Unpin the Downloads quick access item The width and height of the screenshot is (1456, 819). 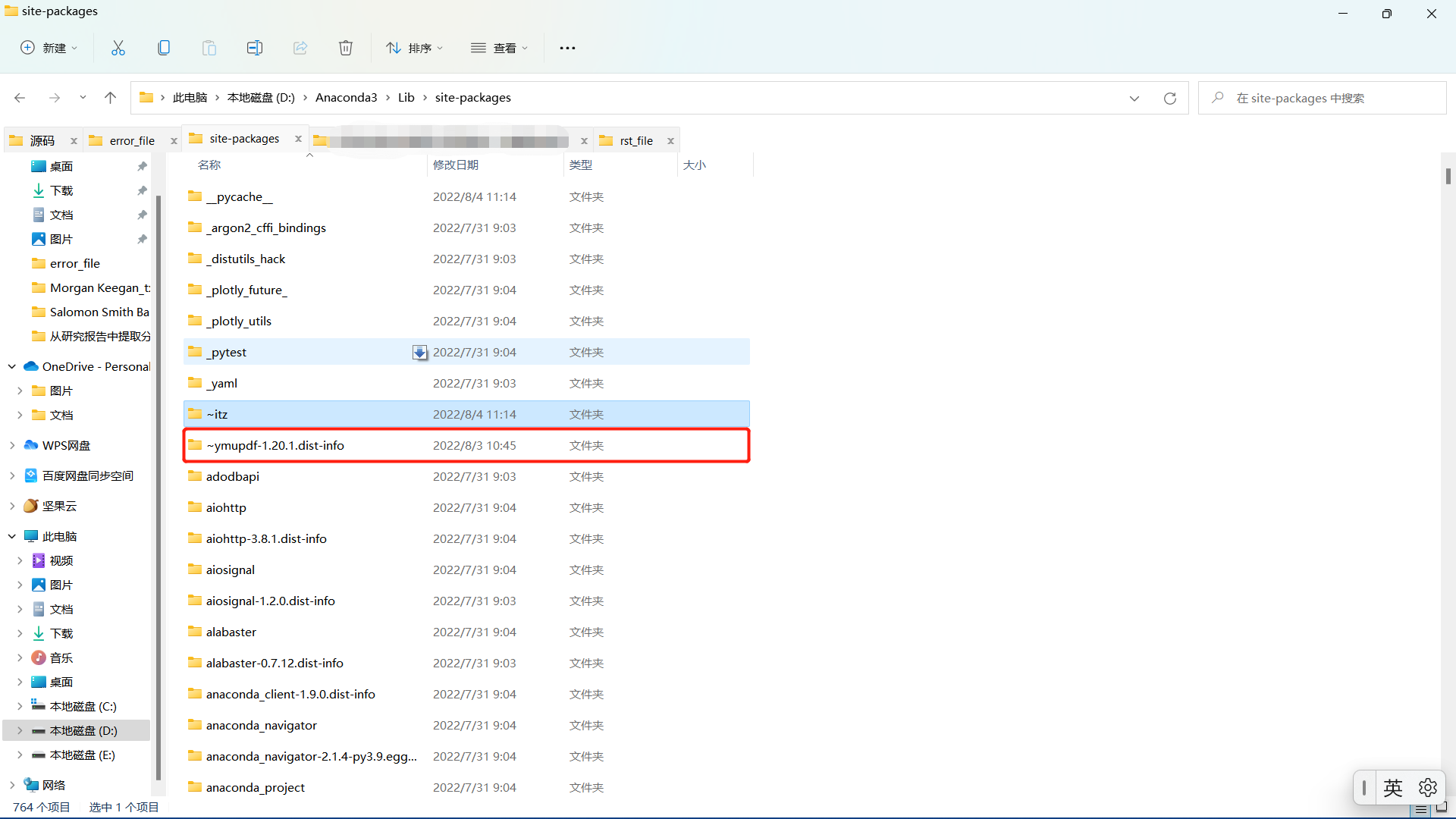[x=142, y=190]
